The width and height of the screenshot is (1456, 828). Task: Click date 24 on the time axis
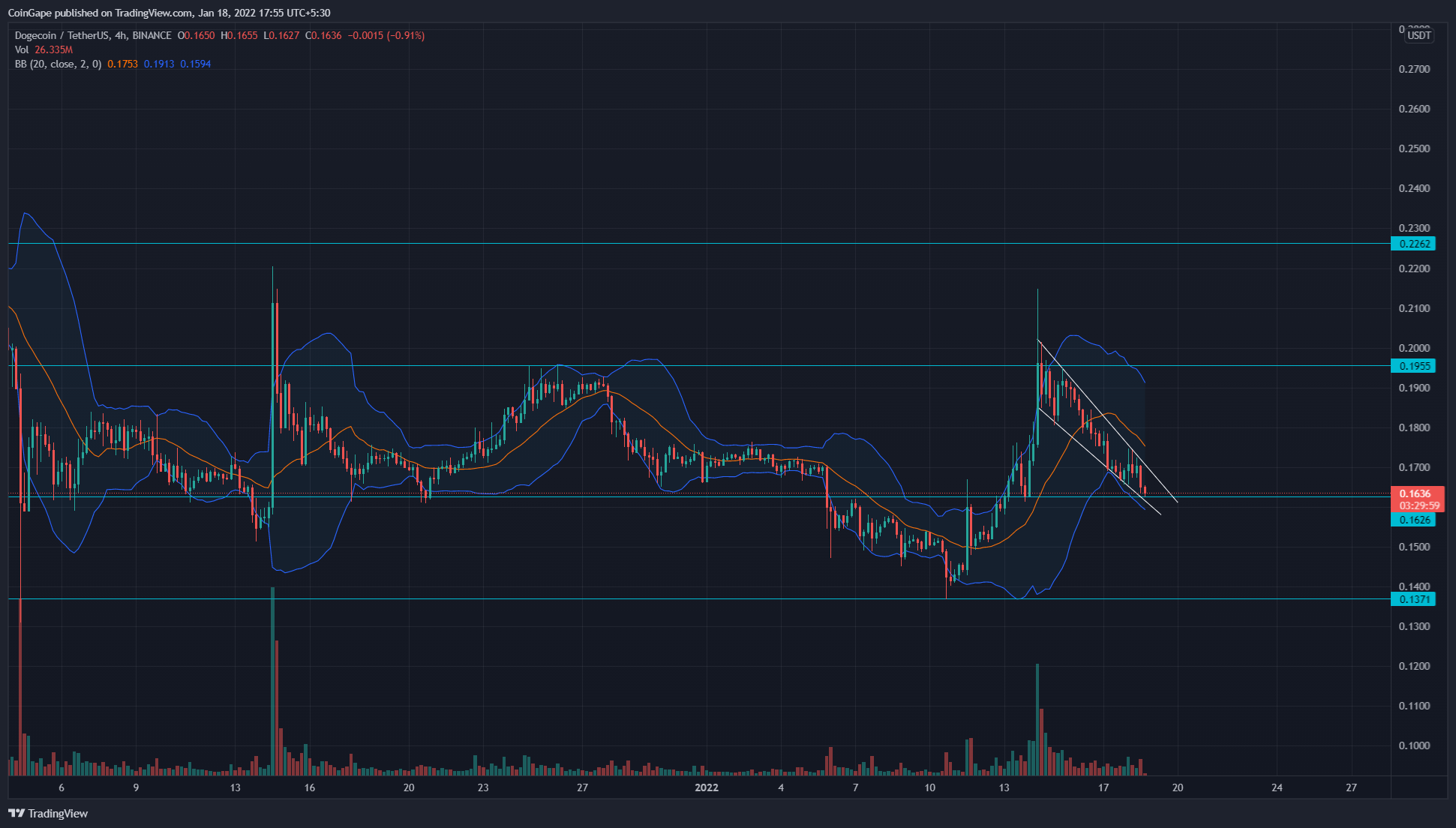tap(1277, 787)
